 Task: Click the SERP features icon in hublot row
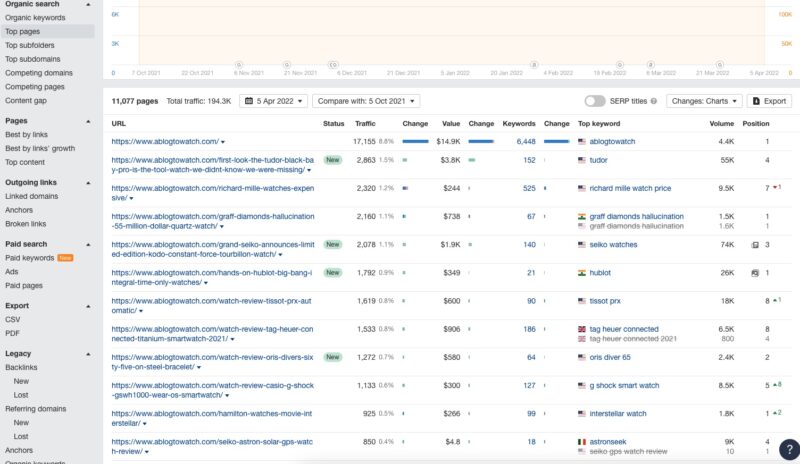point(755,273)
